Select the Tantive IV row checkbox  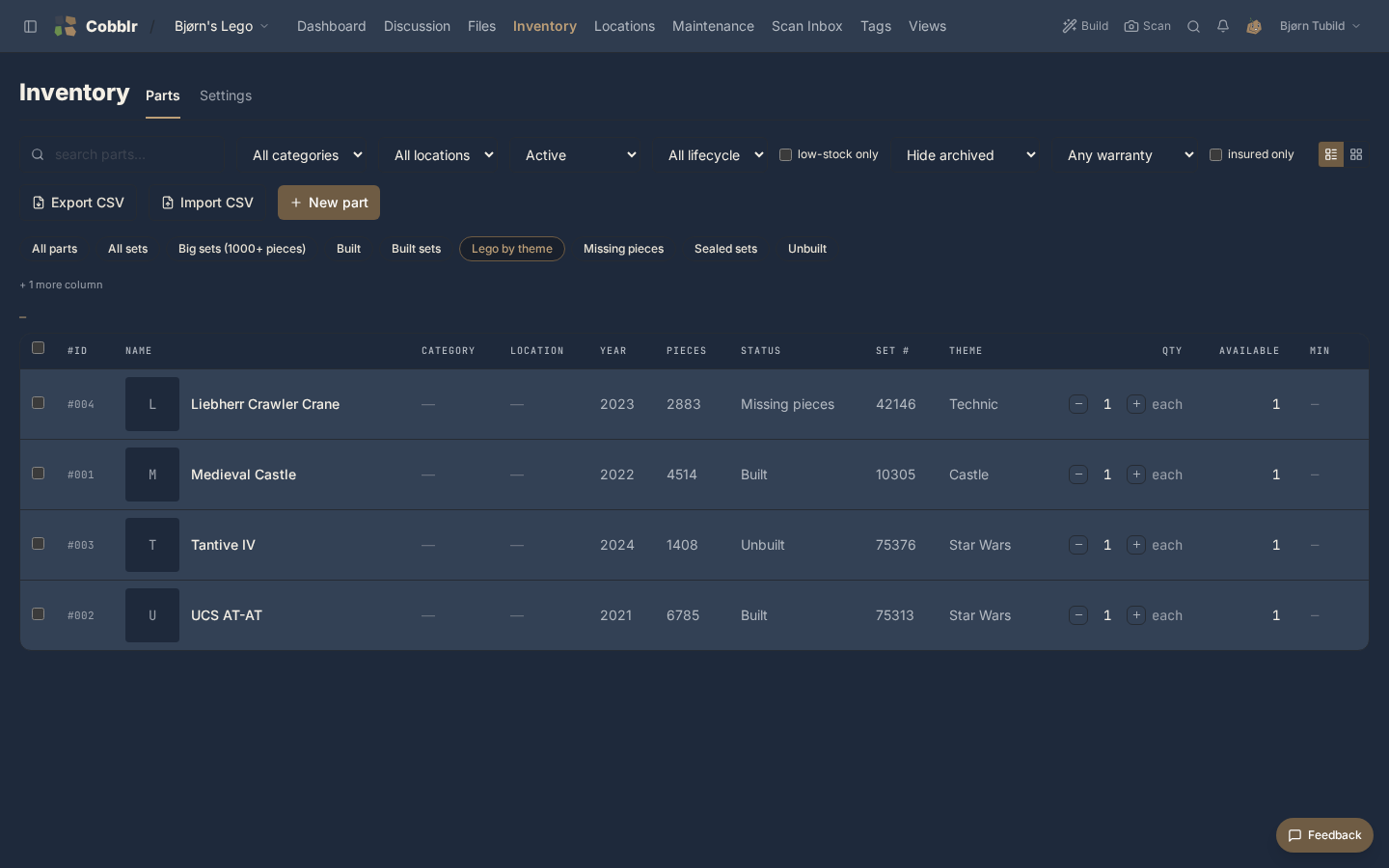[x=39, y=543]
